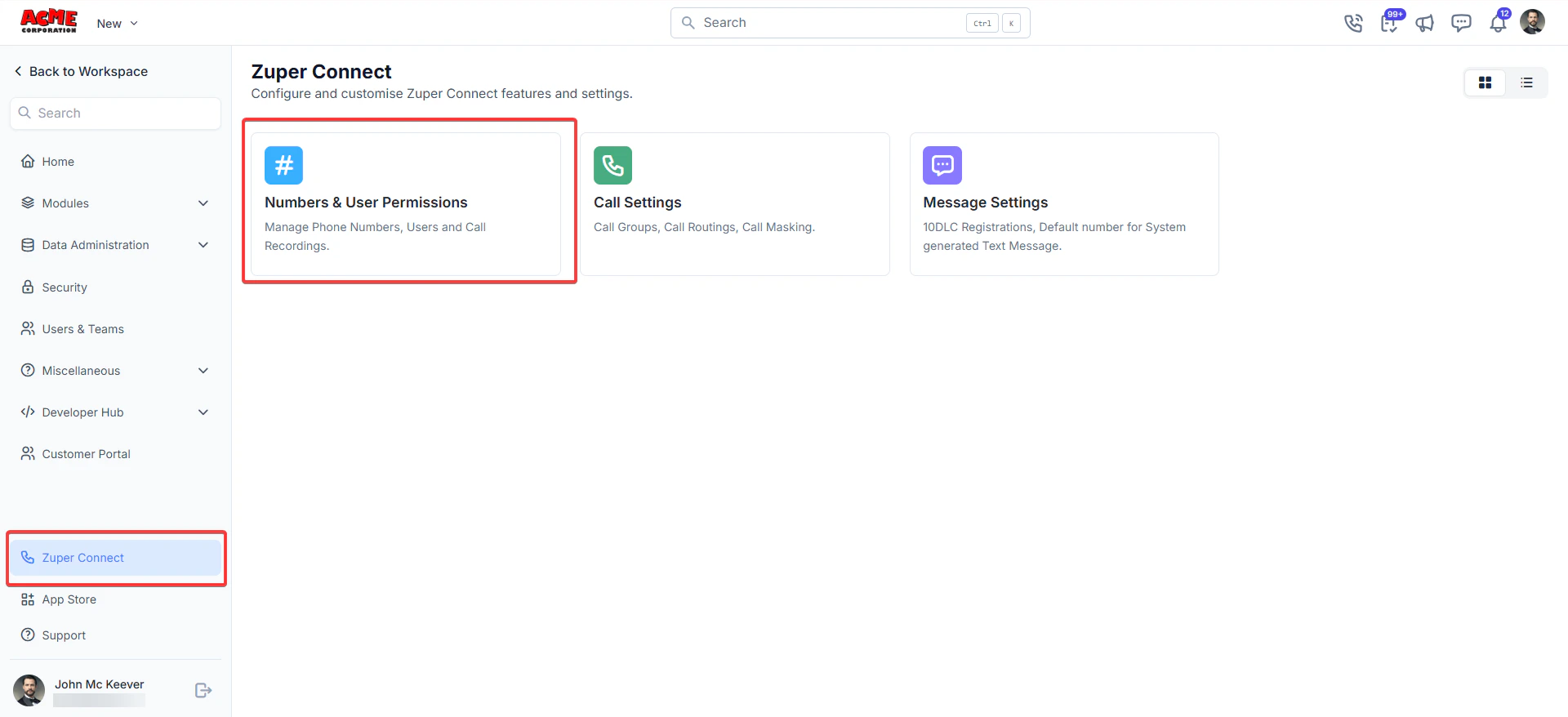The height and width of the screenshot is (717, 1568).
Task: Open the chat messages icon in header
Action: [1461, 23]
